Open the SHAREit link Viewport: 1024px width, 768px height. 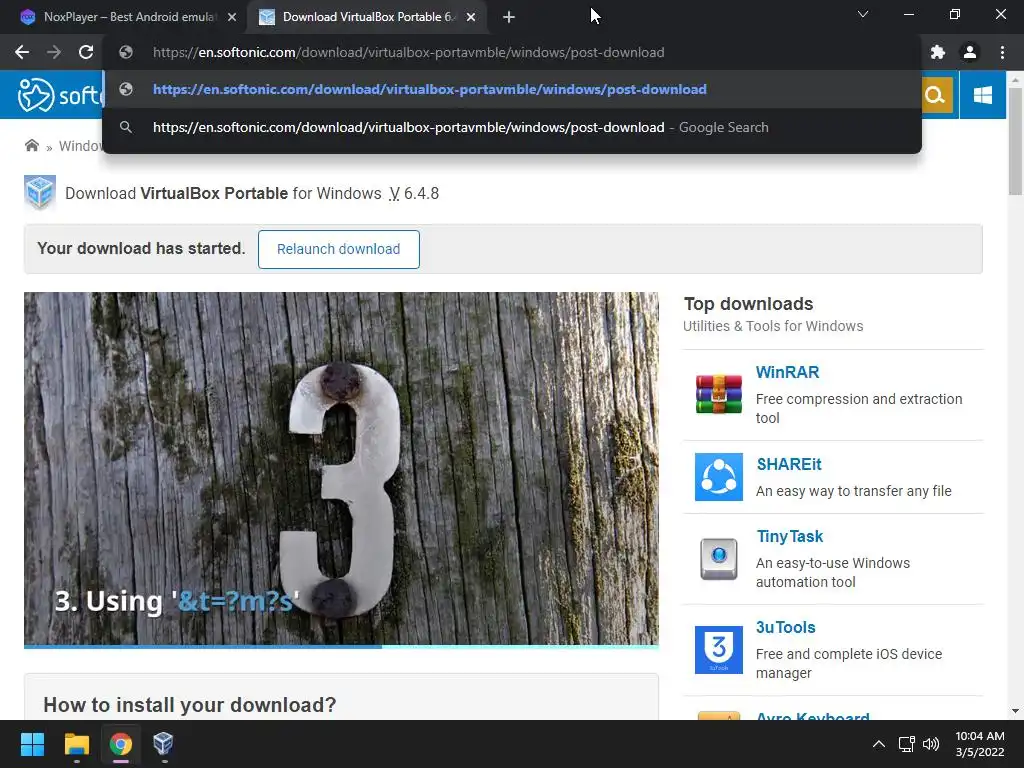(789, 464)
